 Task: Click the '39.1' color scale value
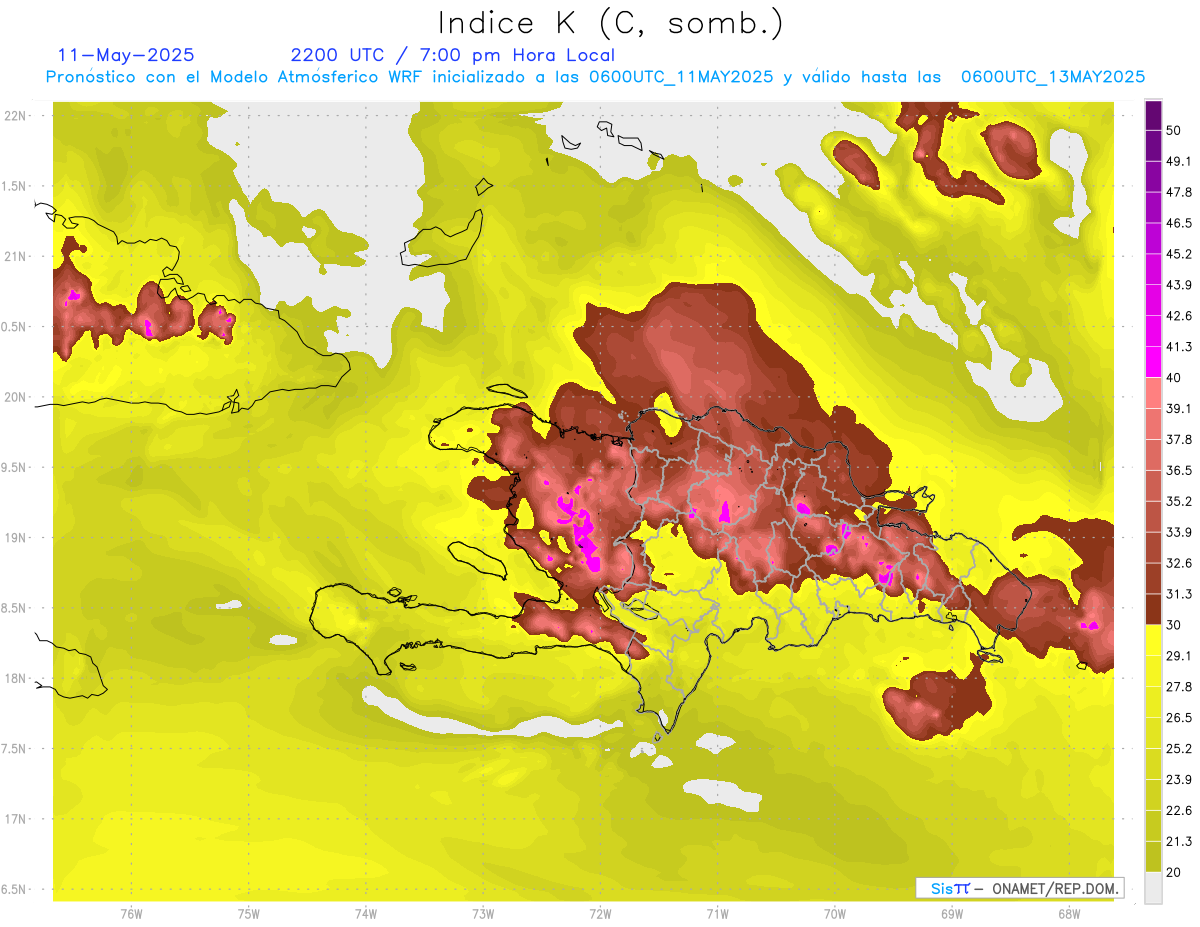click(x=1179, y=408)
